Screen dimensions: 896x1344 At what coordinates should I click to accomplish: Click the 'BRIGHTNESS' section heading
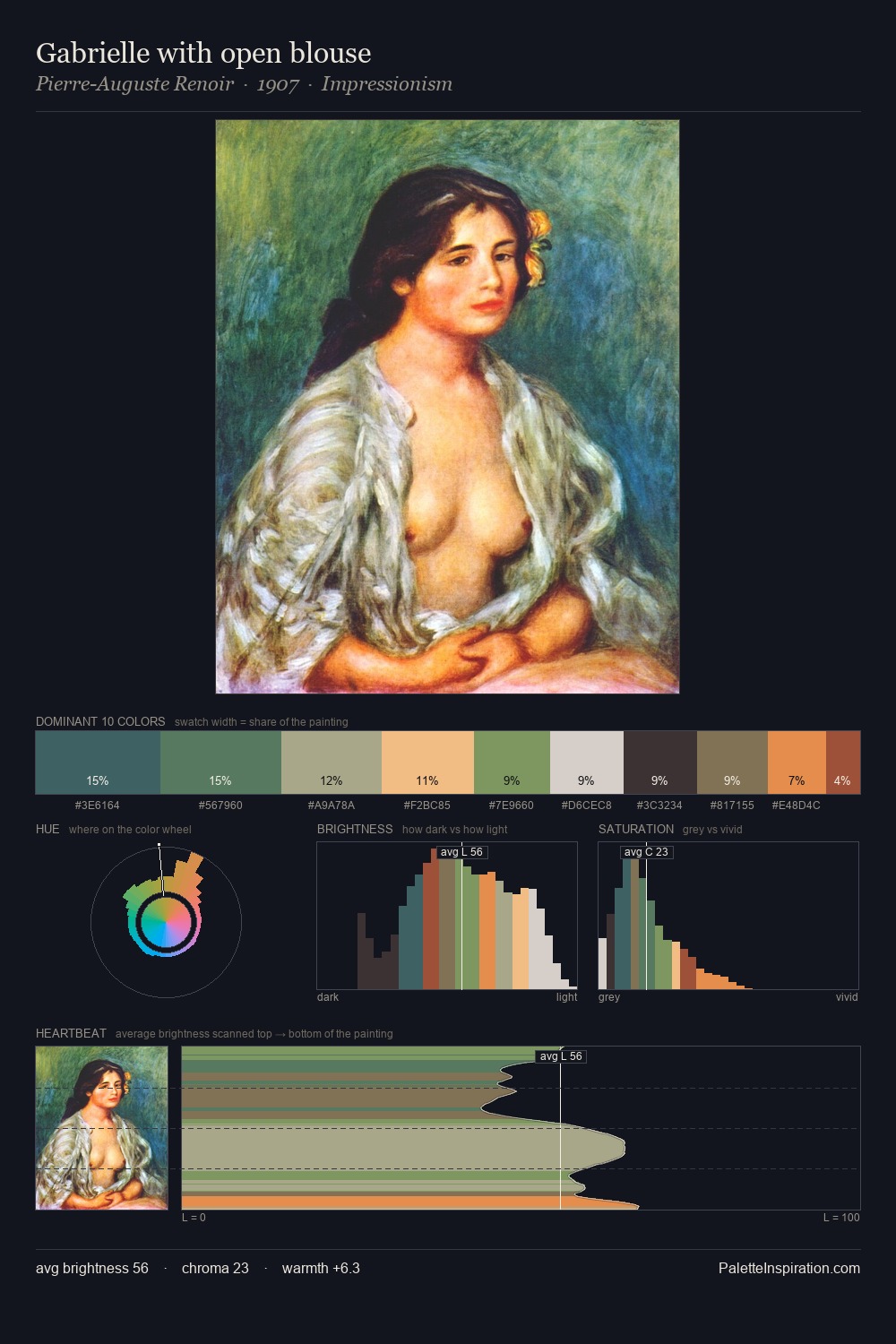click(355, 829)
